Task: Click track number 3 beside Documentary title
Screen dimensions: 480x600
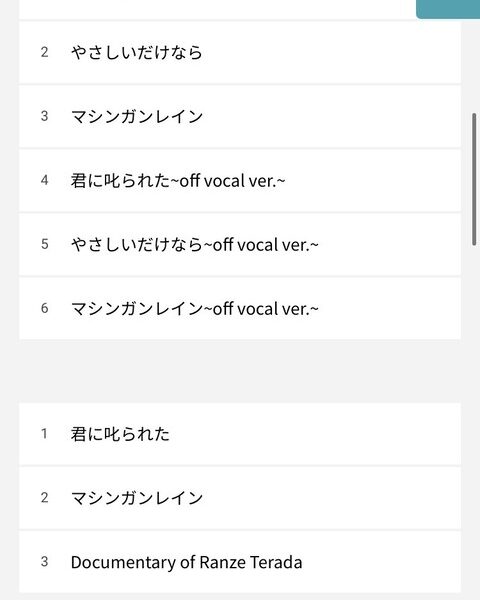Action: click(x=44, y=562)
